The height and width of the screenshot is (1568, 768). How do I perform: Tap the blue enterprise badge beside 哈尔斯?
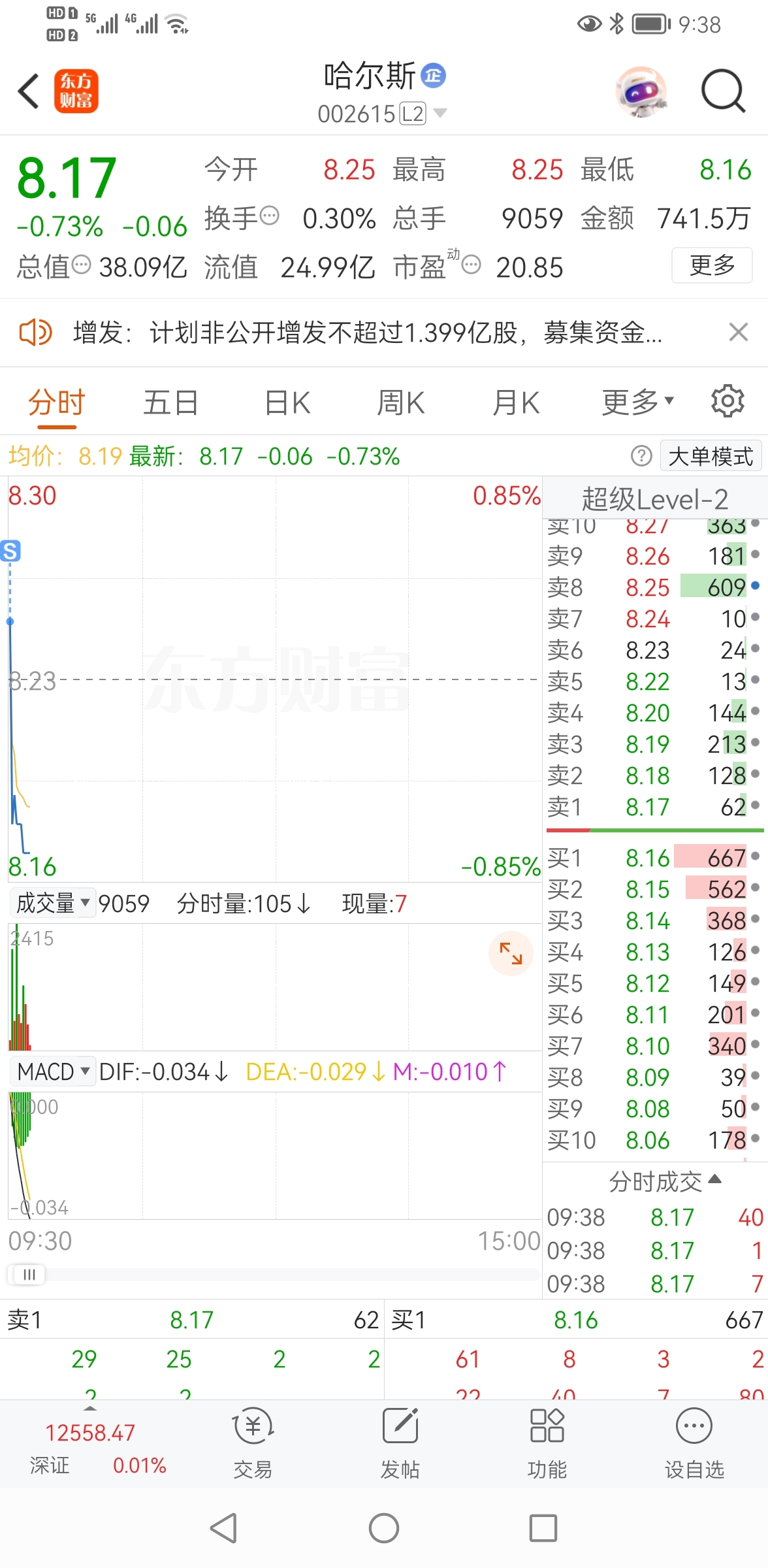pos(433,76)
